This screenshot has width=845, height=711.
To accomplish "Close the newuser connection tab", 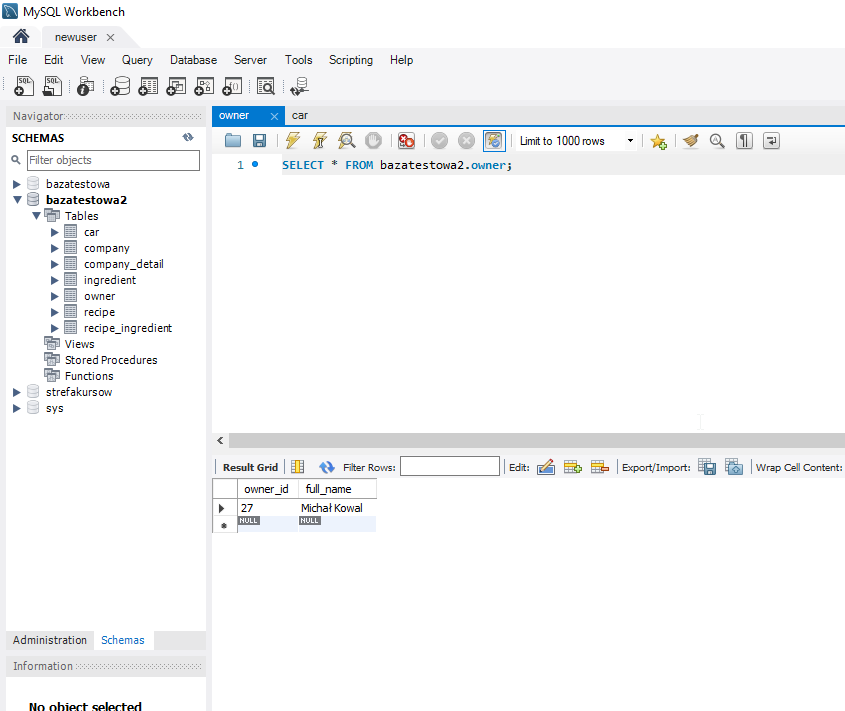I will [x=110, y=37].
